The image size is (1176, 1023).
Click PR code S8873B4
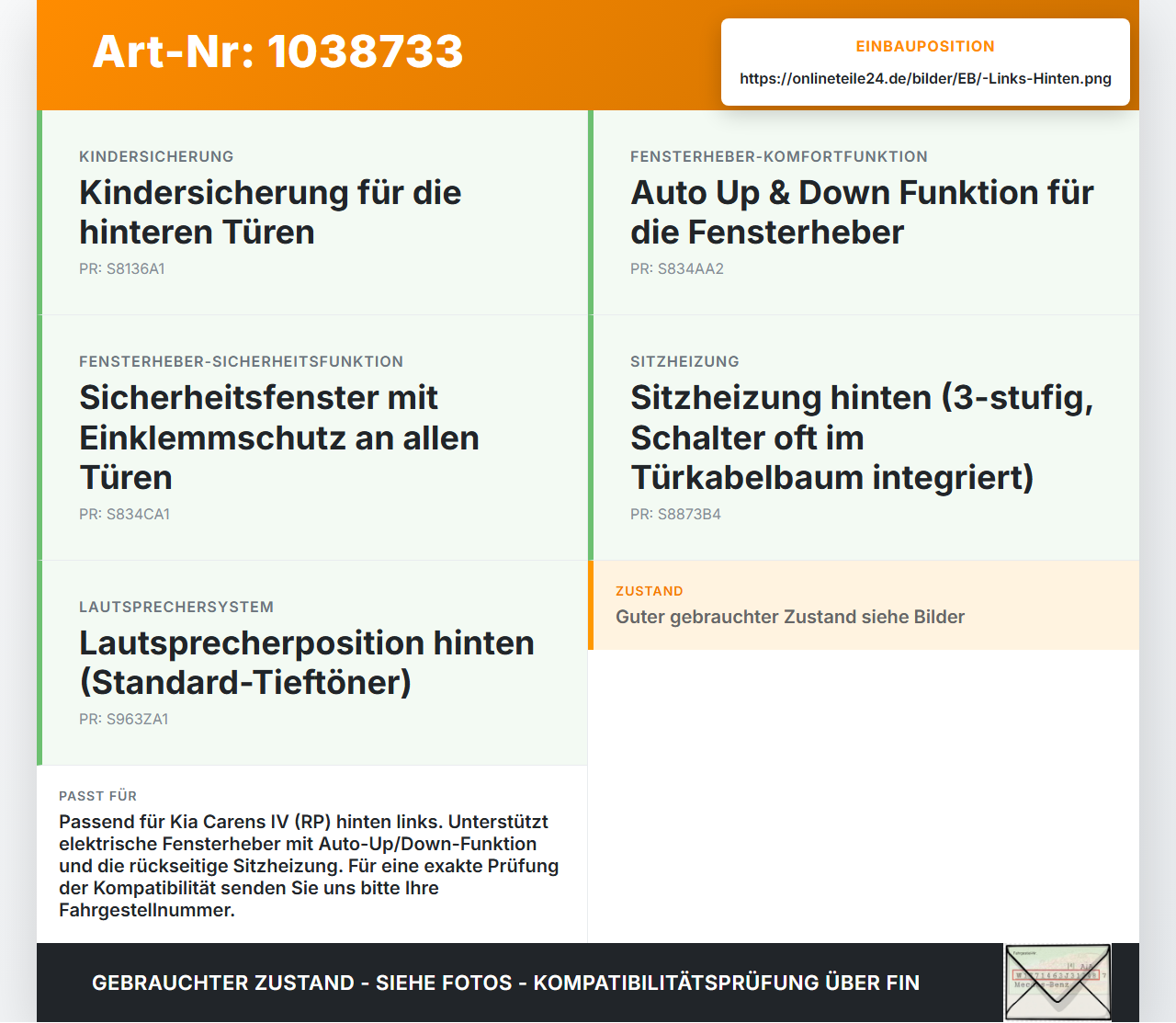tap(675, 515)
